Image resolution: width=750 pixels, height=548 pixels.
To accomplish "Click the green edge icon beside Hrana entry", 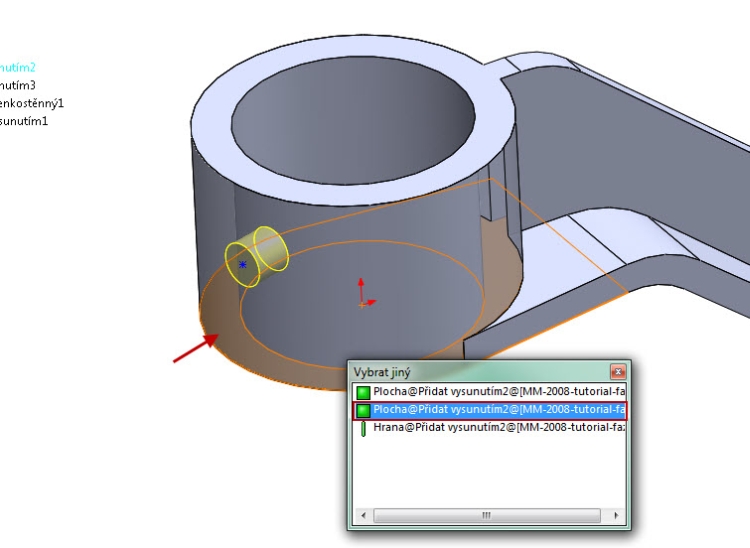I will coord(364,428).
